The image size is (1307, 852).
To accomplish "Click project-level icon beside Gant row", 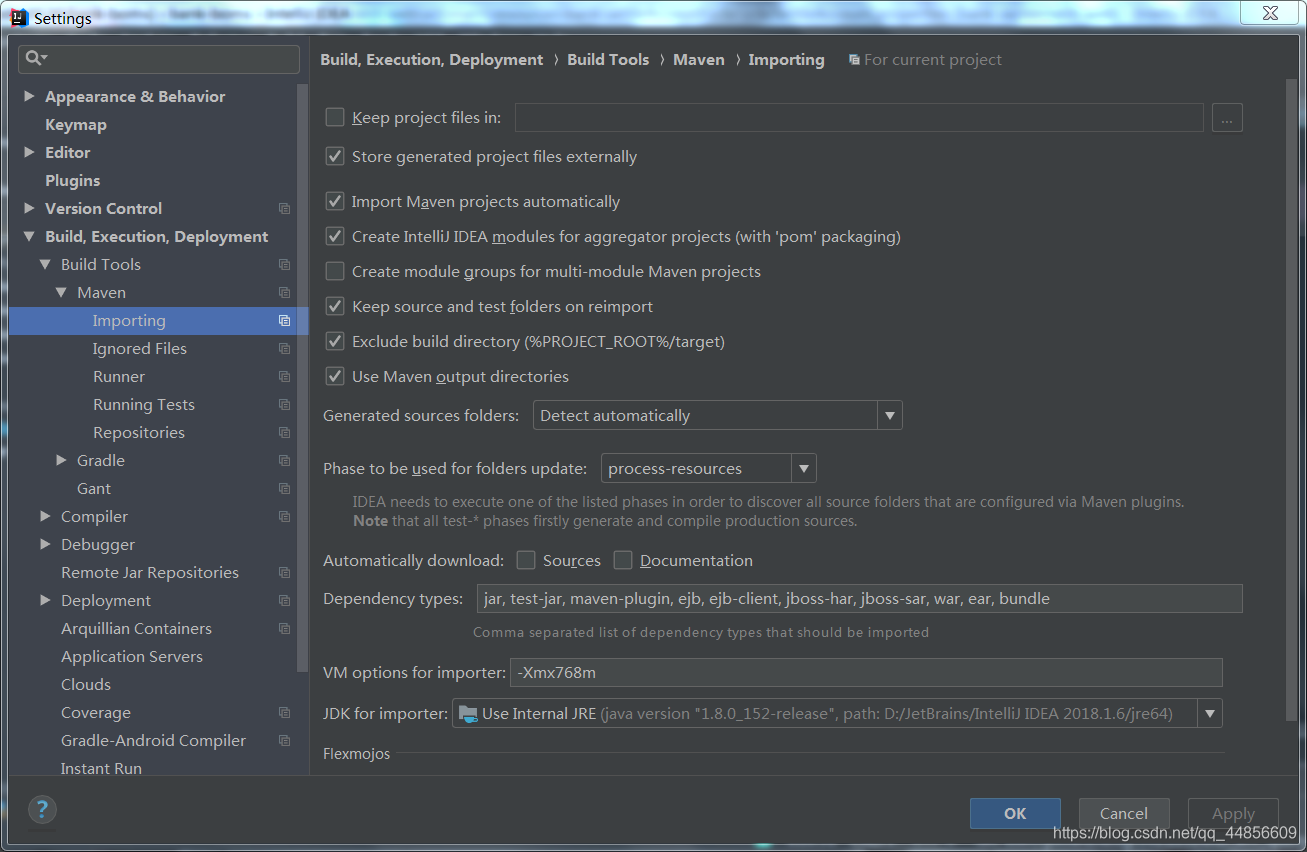I will click(284, 489).
